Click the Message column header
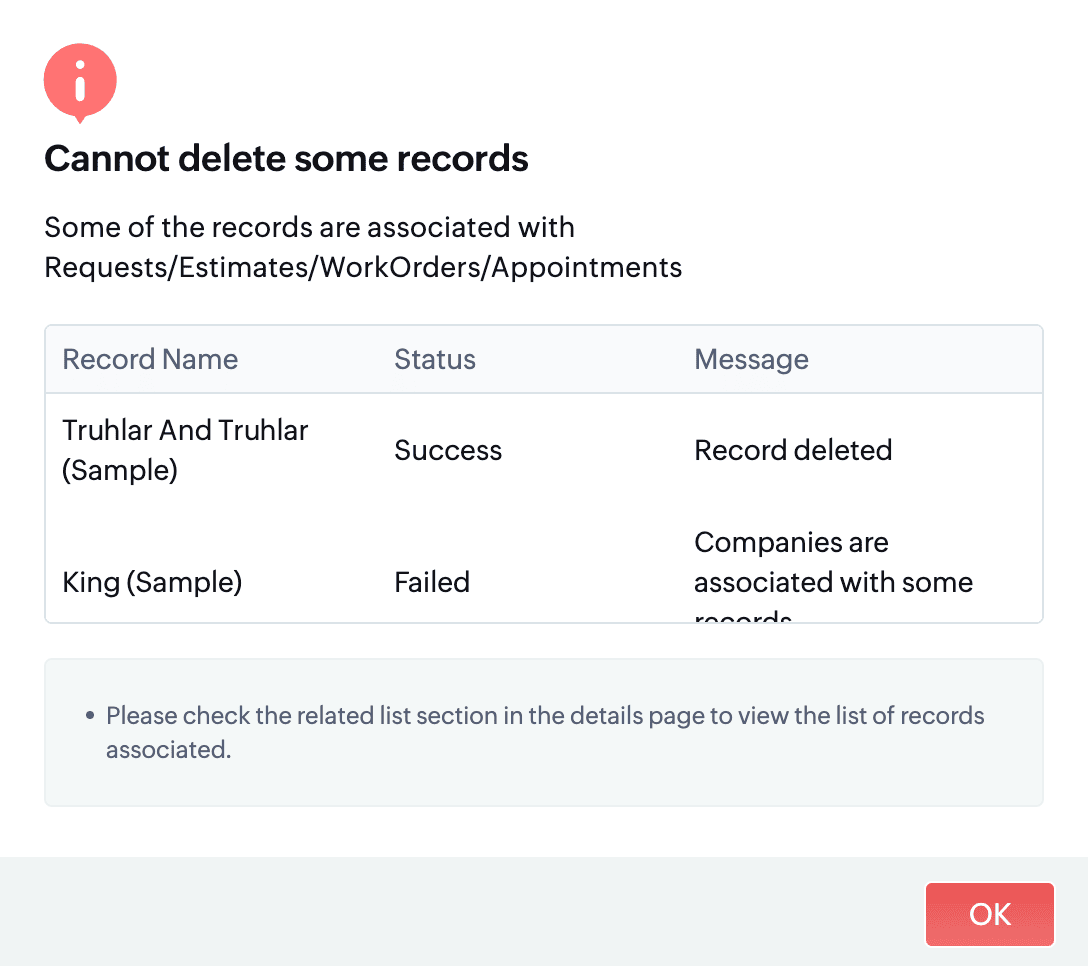The image size is (1088, 966). [x=751, y=360]
